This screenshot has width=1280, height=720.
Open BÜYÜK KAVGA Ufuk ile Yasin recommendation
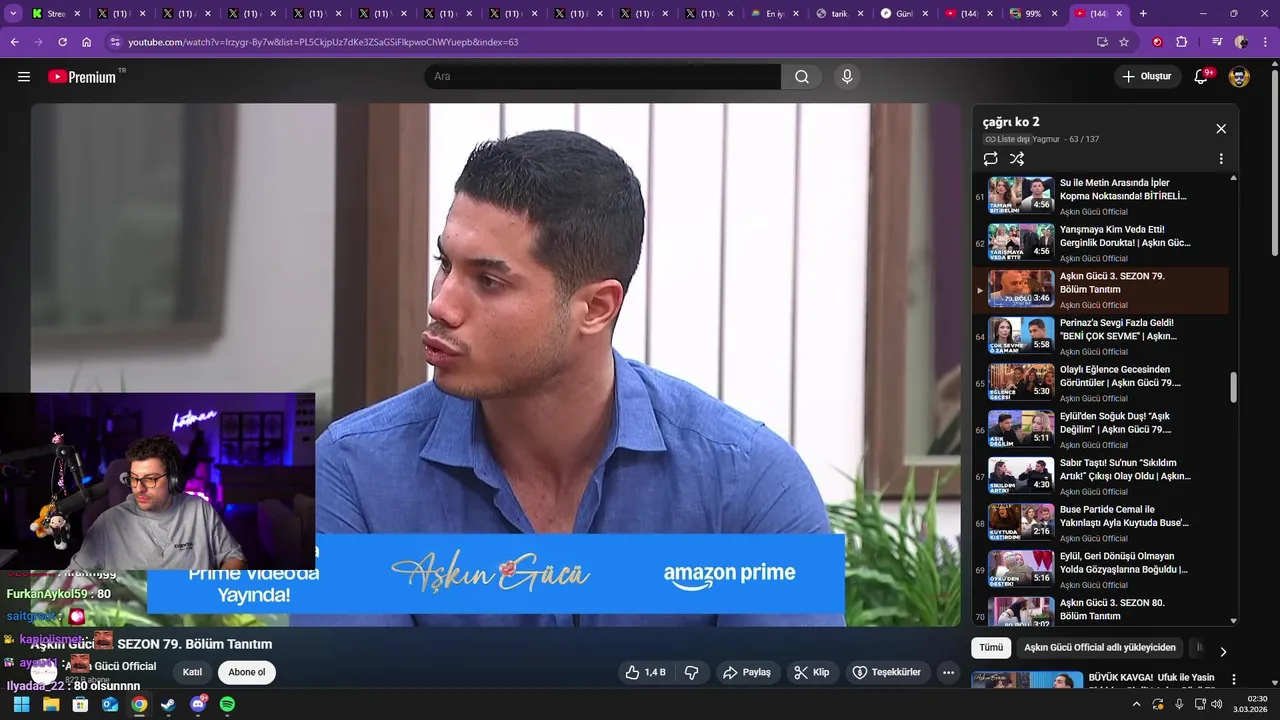point(1151,678)
